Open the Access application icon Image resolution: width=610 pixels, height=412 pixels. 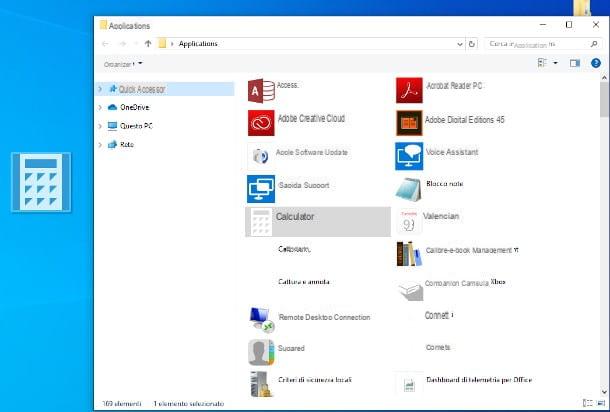[261, 91]
